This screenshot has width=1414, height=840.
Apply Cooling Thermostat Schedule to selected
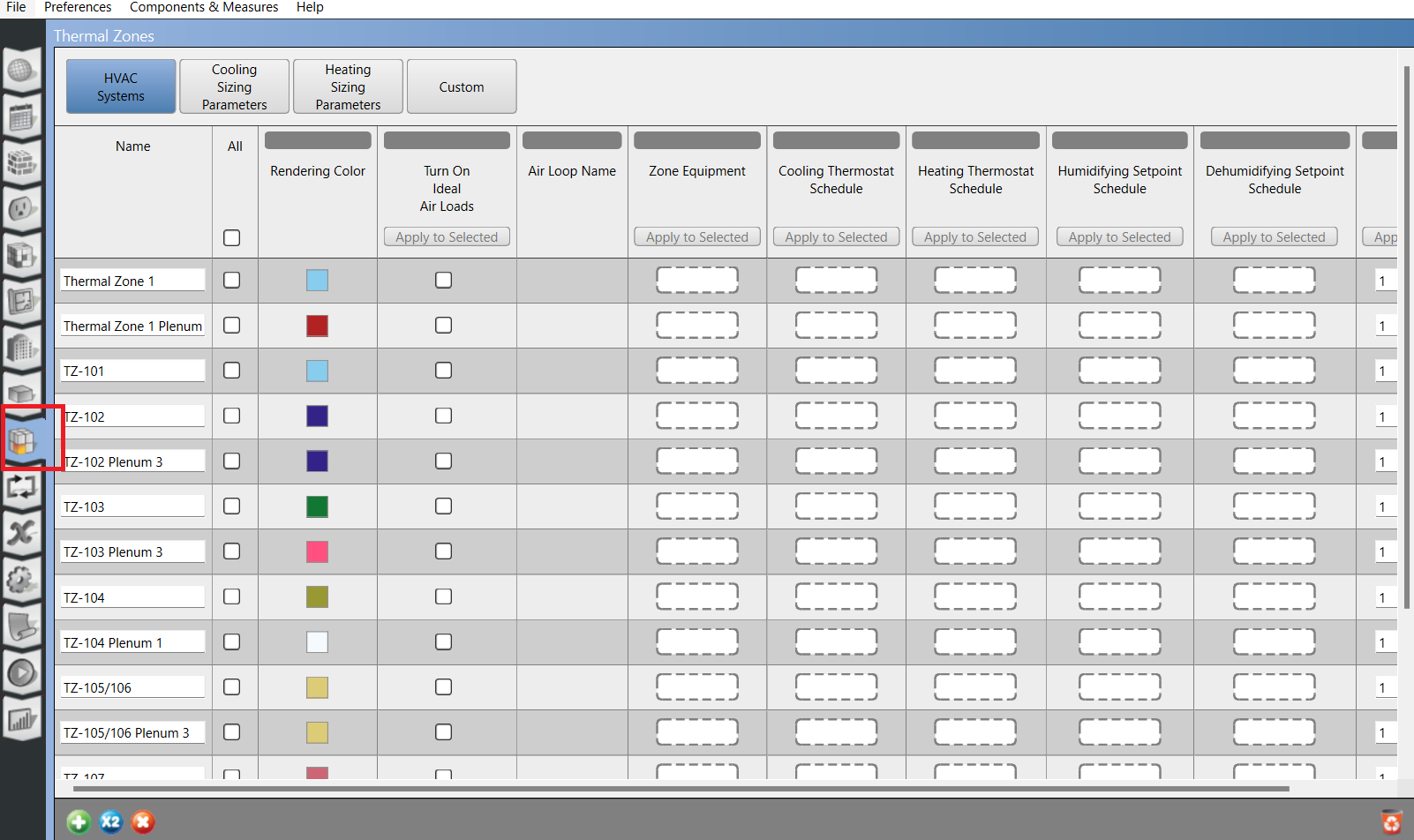837,236
